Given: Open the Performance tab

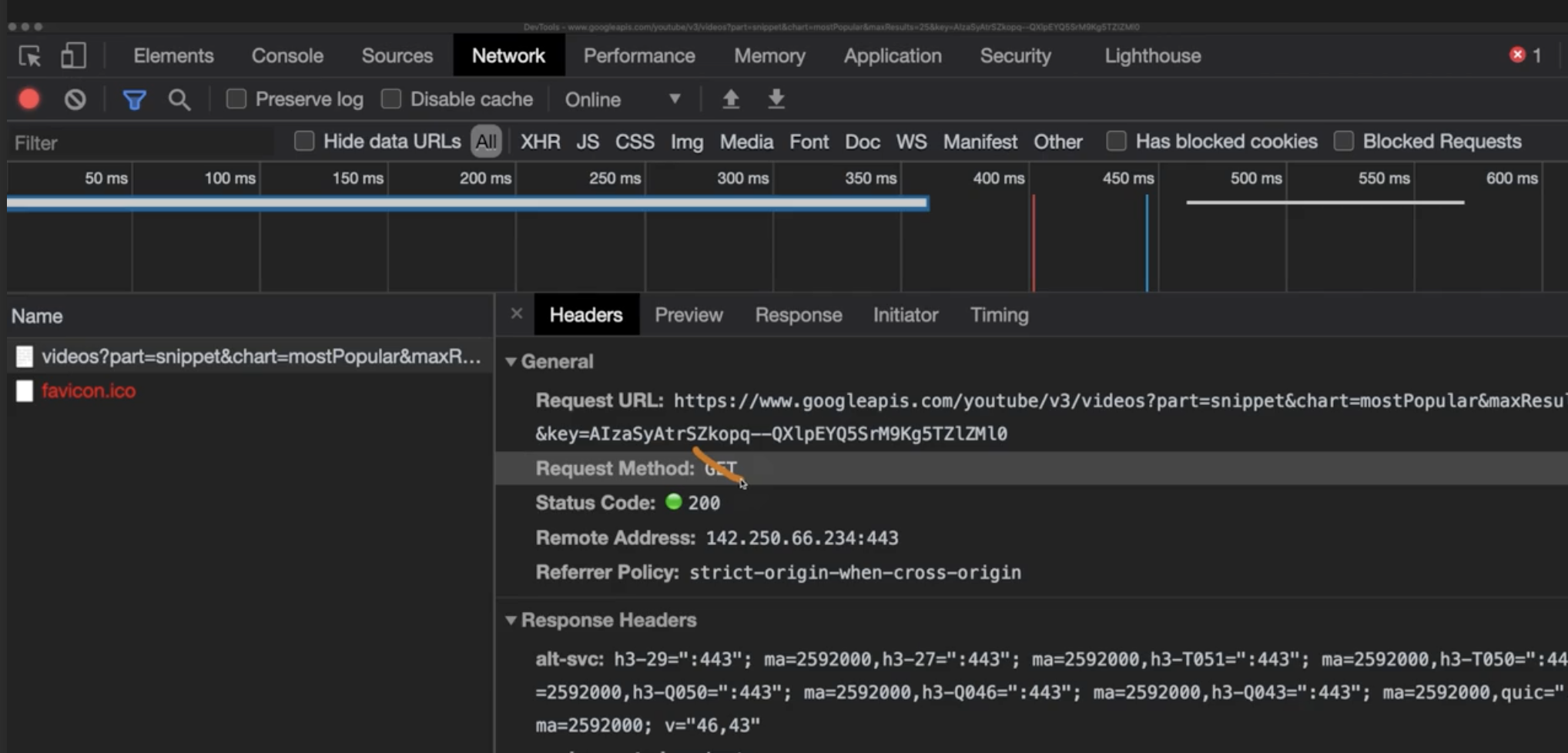Looking at the screenshot, I should (639, 55).
